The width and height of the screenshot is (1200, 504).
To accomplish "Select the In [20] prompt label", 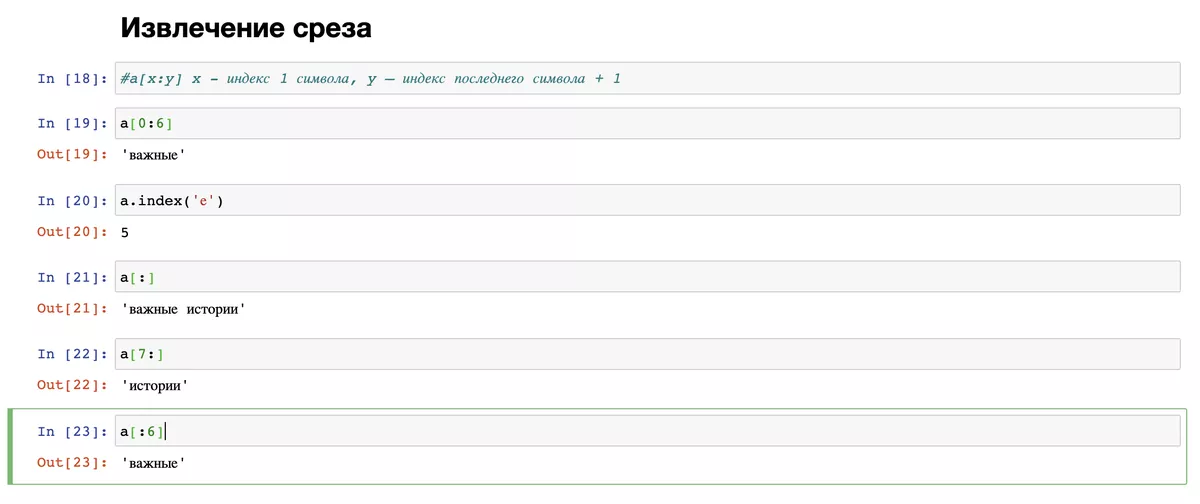I will 71,201.
